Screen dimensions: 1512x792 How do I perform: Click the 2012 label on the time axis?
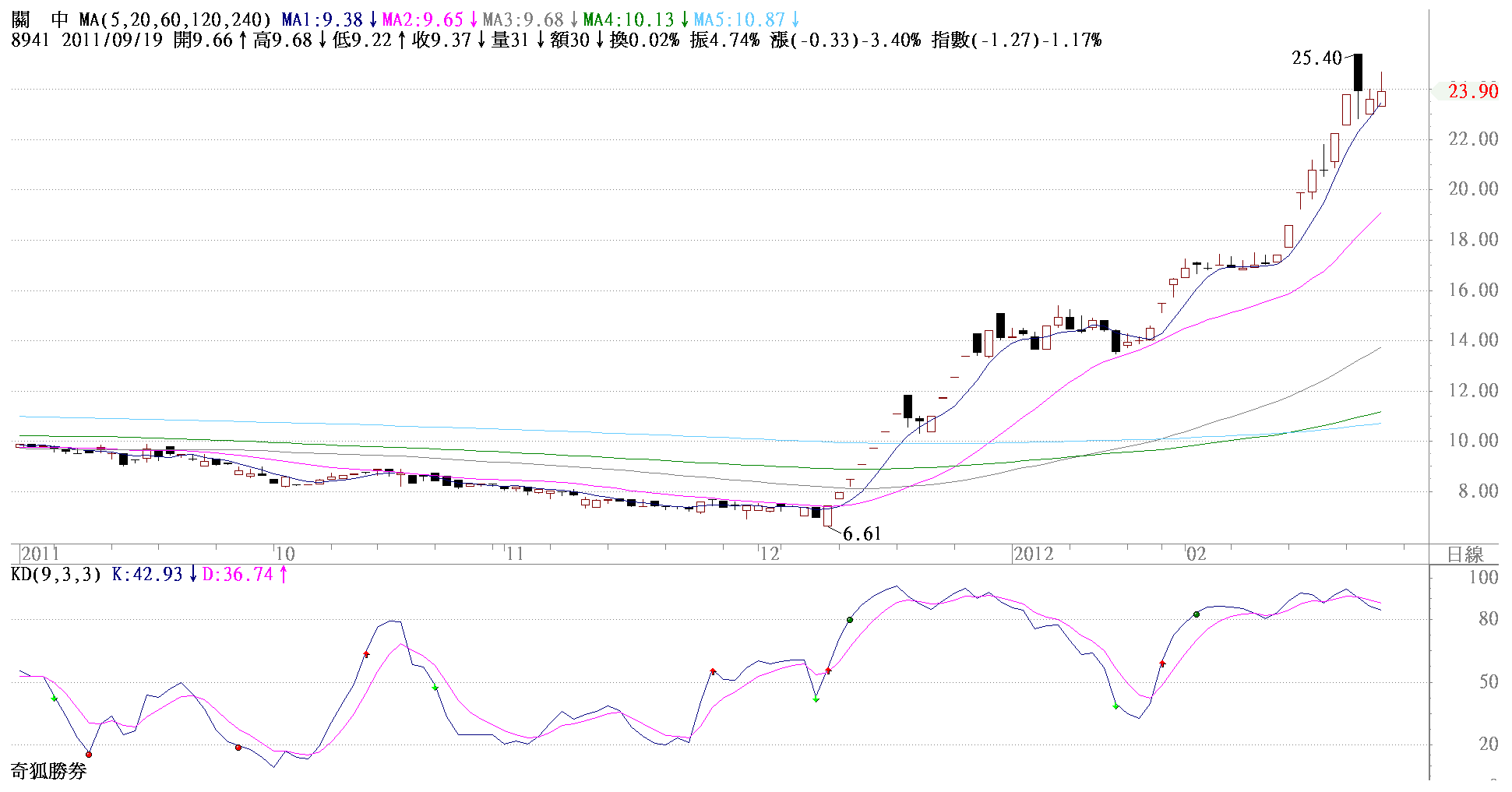pyautogui.click(x=1034, y=554)
